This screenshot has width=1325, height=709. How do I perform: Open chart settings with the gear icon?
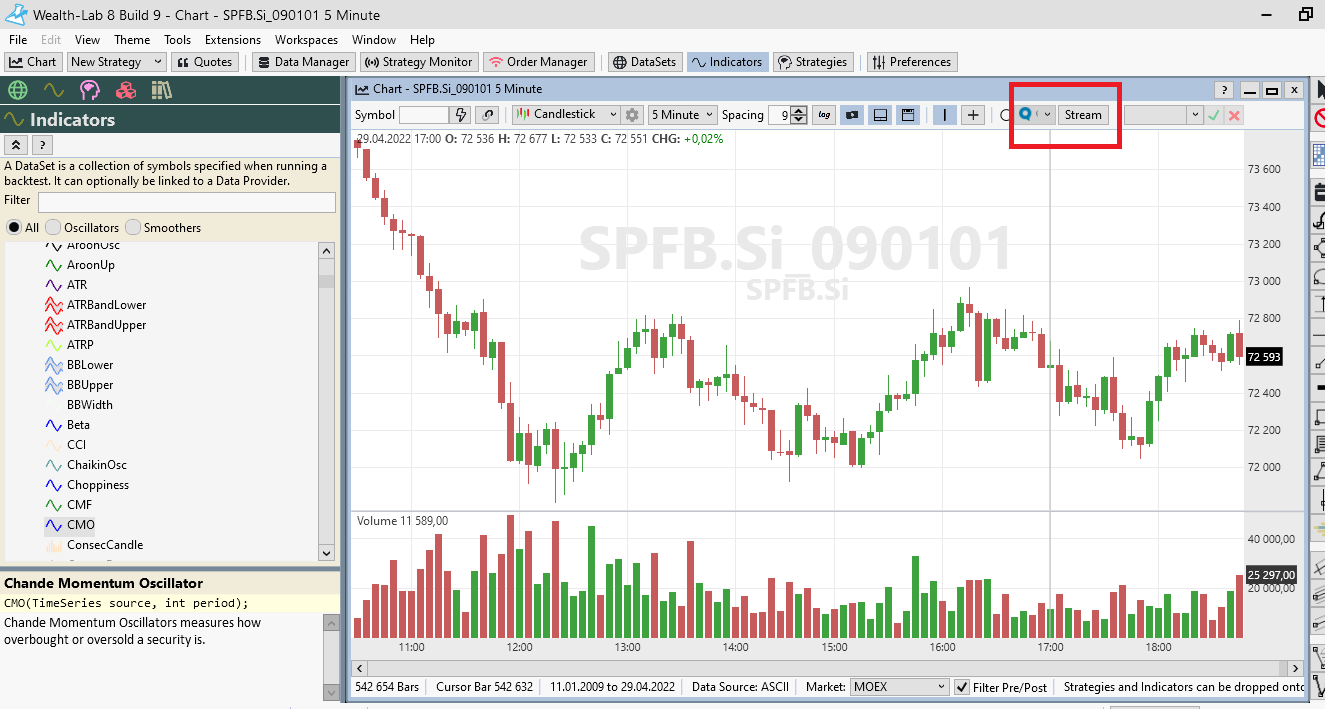tap(631, 115)
